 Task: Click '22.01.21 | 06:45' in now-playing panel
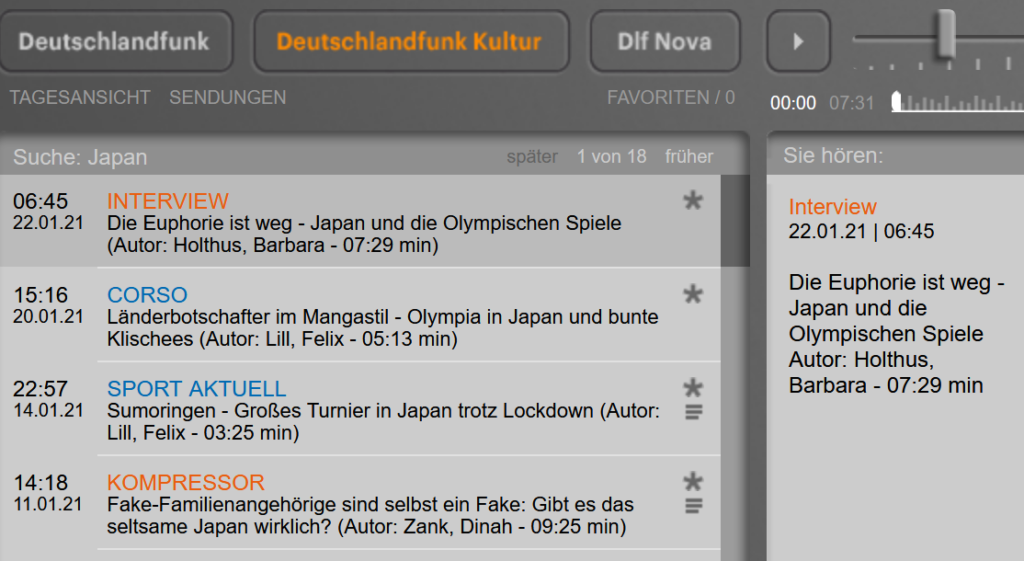point(861,231)
